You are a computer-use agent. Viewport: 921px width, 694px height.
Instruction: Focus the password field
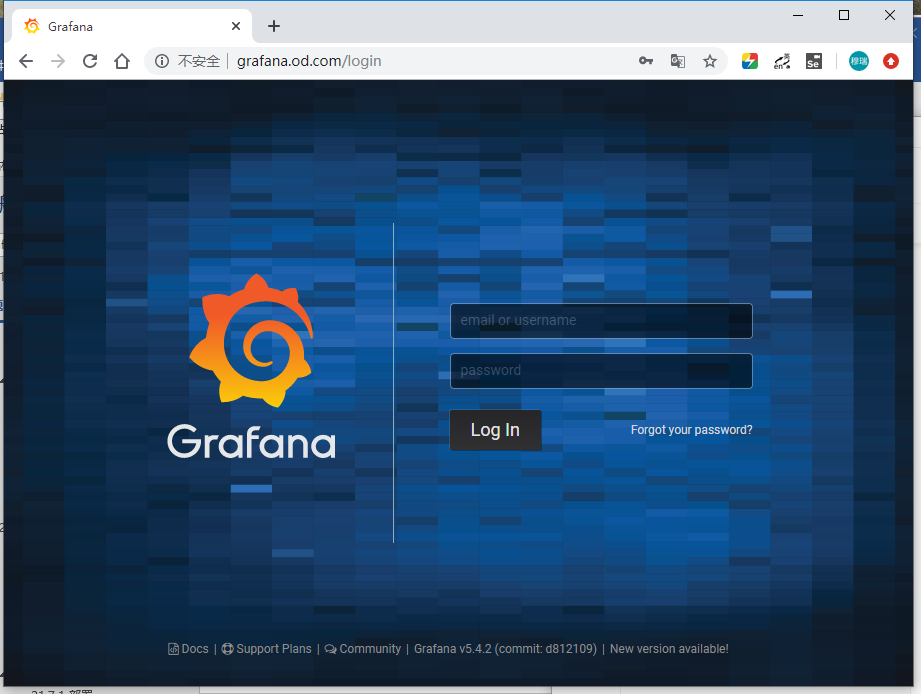pos(601,370)
